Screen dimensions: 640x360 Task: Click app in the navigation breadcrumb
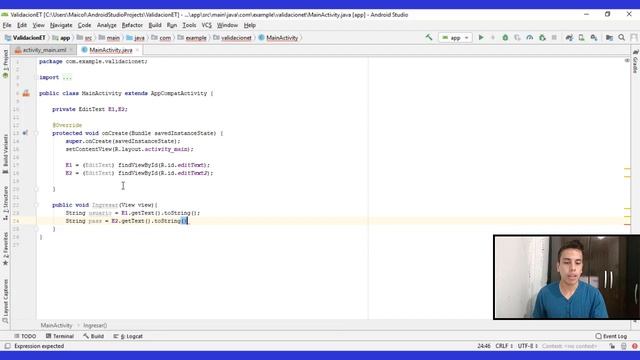(x=61, y=38)
